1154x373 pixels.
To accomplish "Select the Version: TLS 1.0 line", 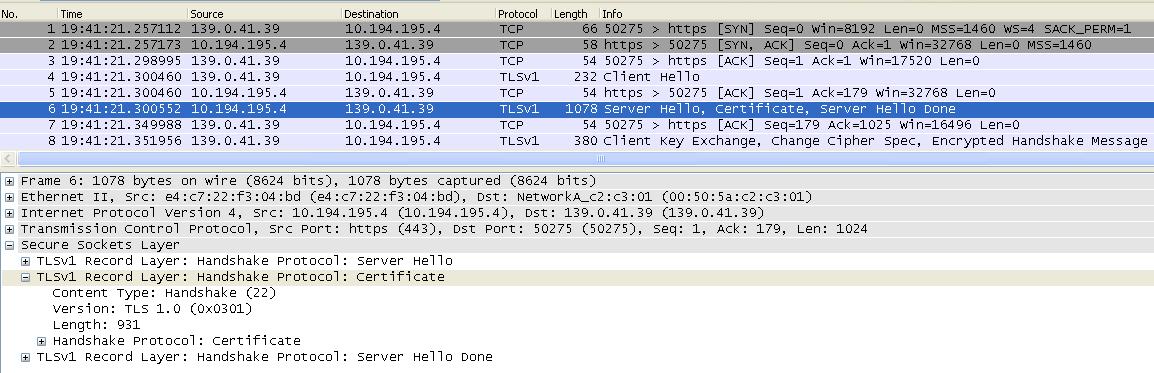I will (x=152, y=309).
